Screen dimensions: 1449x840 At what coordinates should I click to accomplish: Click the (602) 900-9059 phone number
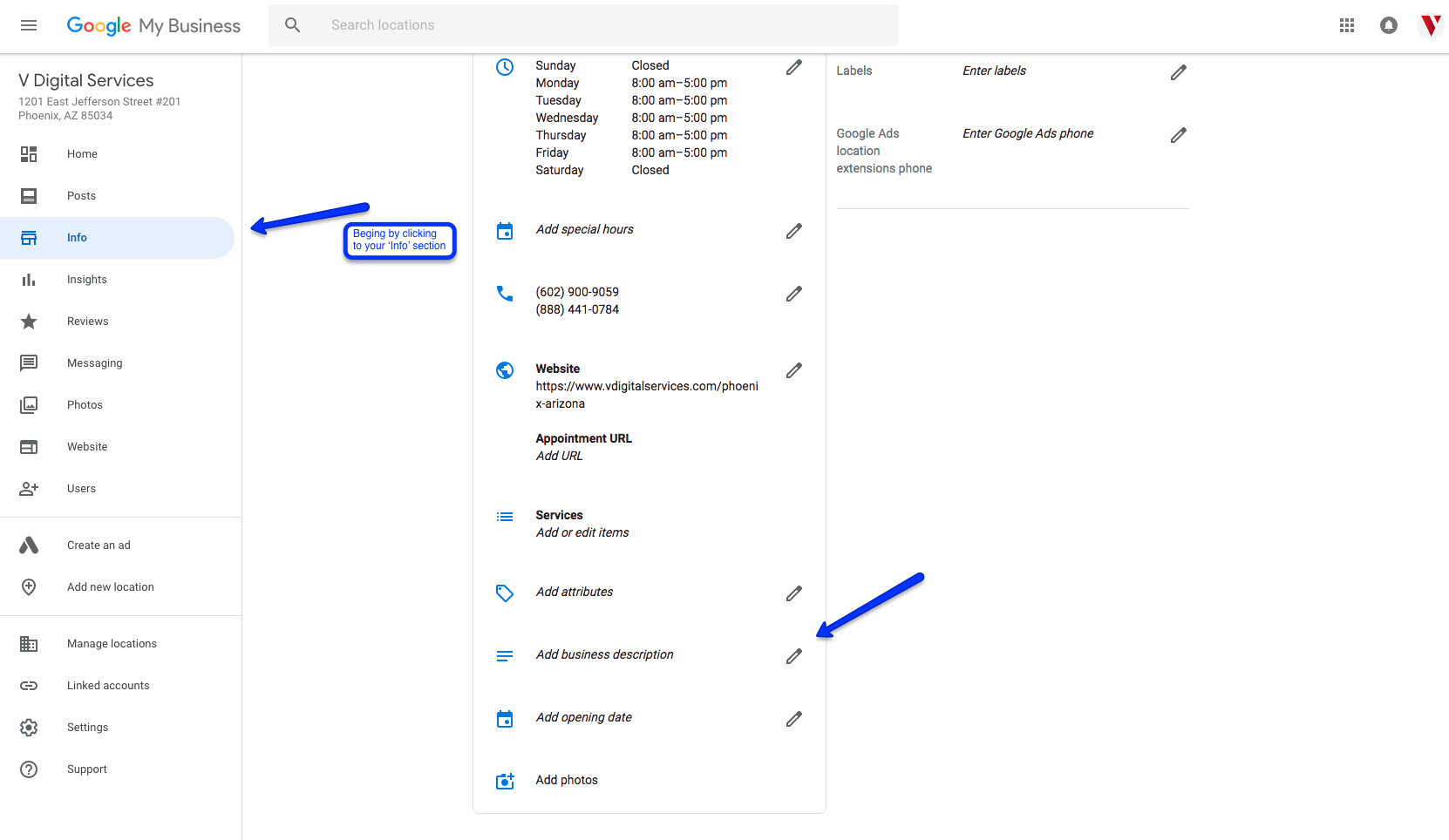click(x=577, y=292)
